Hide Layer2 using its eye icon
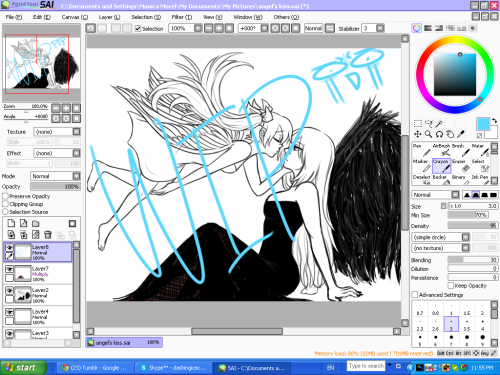Viewport: 500px width, 375px height. coord(9,291)
